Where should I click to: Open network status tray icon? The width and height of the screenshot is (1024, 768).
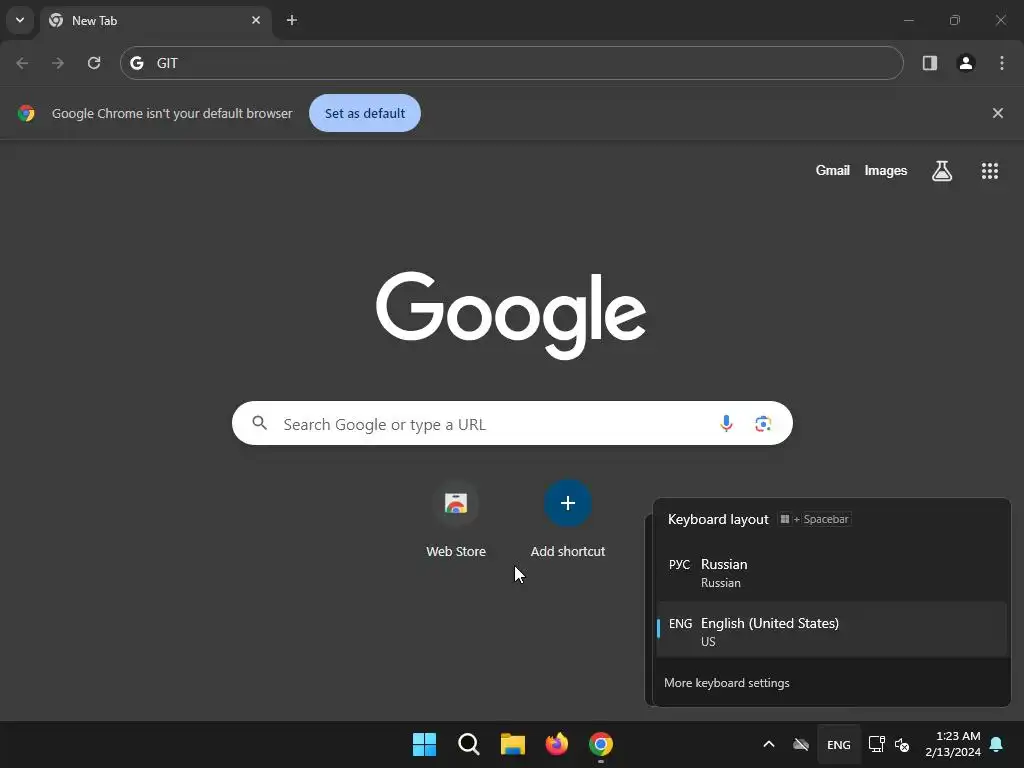(x=876, y=744)
